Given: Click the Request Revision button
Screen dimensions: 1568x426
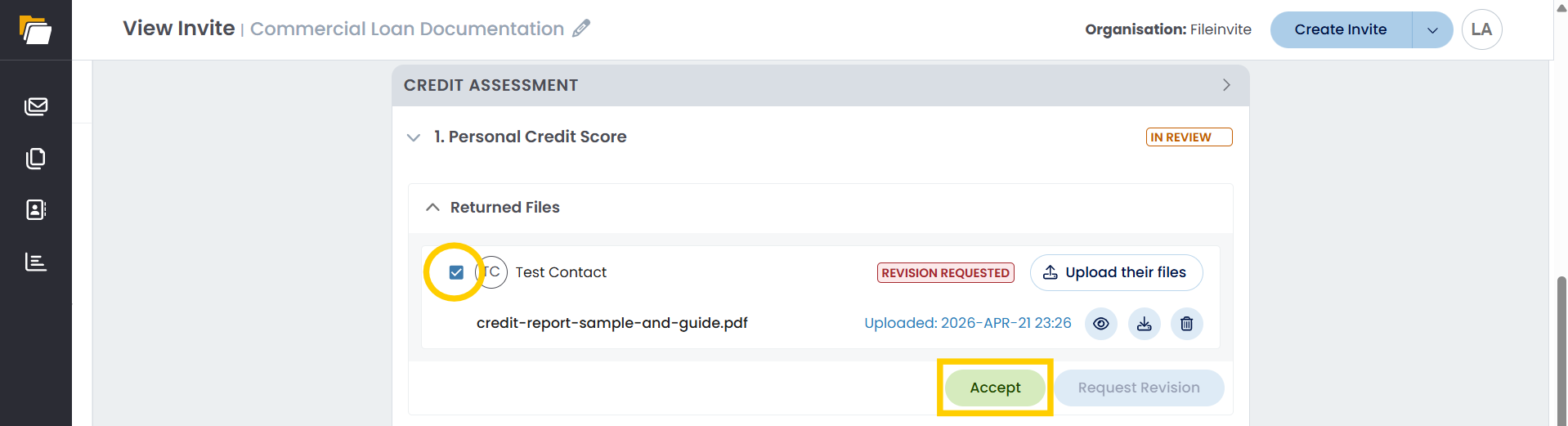Looking at the screenshot, I should click(1139, 388).
